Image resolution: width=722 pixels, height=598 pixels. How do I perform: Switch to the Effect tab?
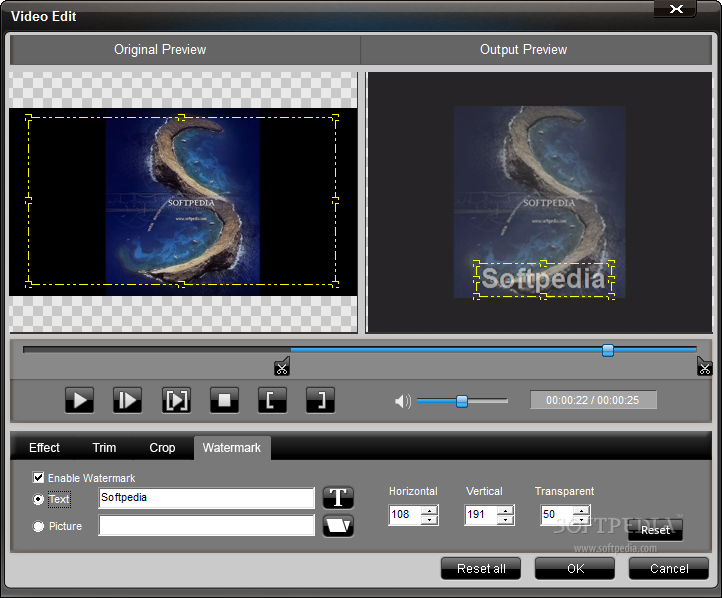tap(44, 447)
